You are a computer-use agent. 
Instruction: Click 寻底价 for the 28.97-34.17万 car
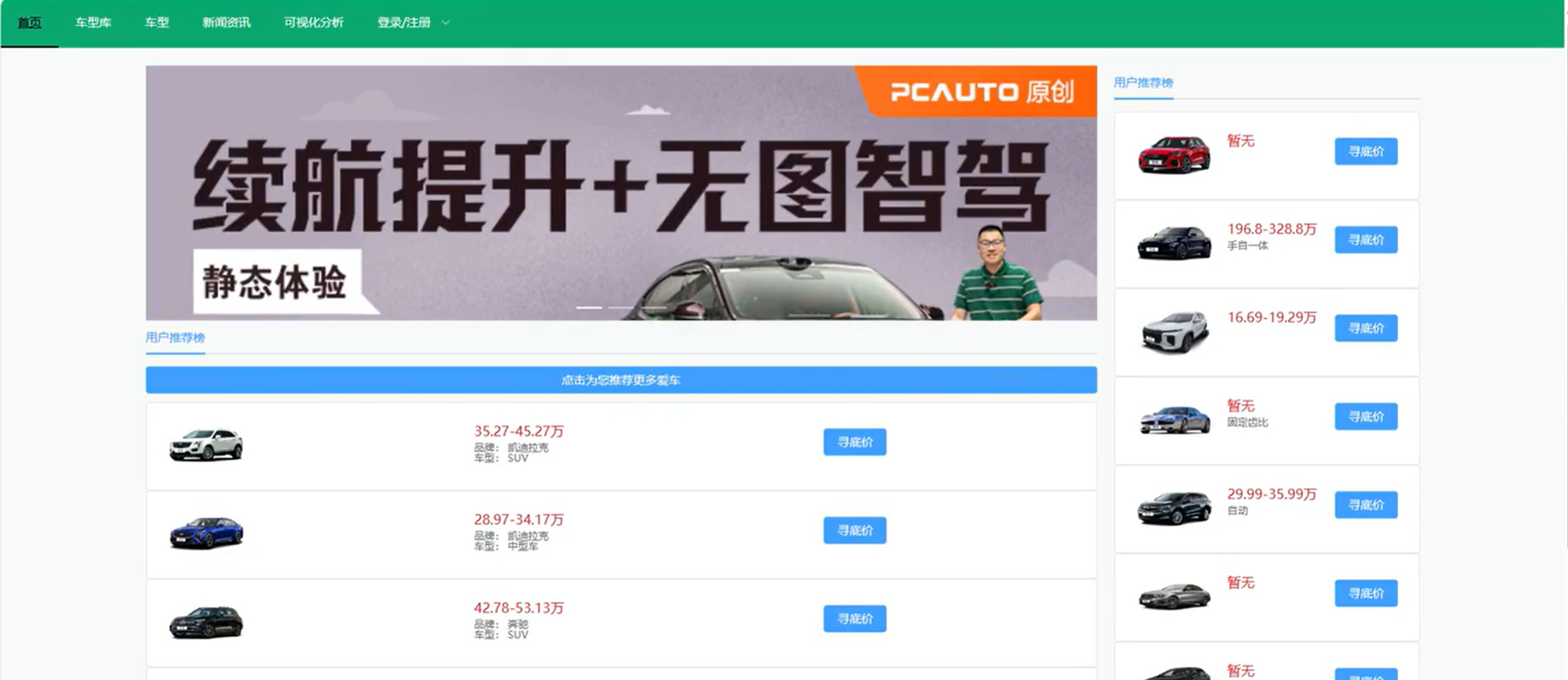point(855,530)
